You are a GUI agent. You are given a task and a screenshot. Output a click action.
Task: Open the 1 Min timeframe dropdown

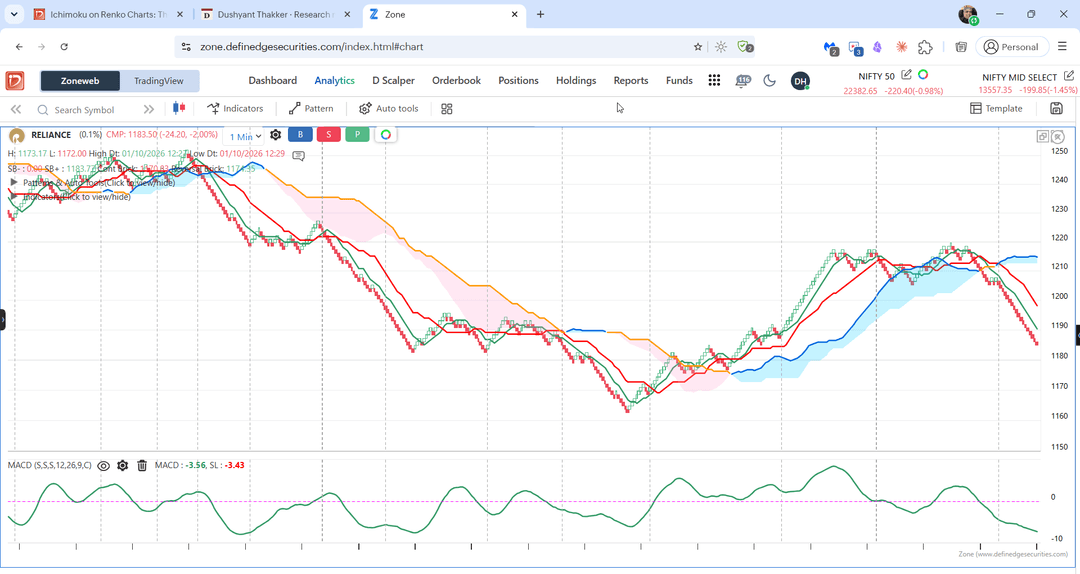click(x=245, y=136)
